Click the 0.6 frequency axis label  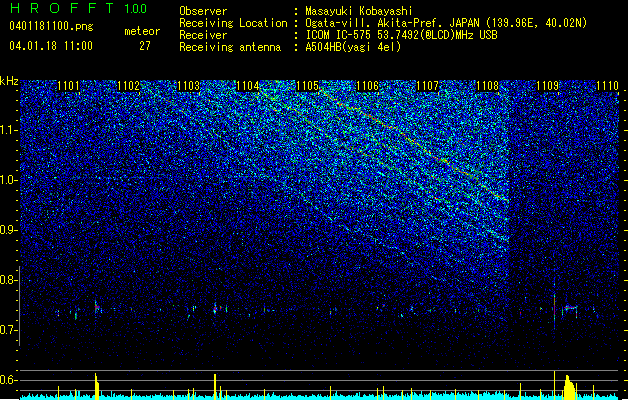click(9, 380)
